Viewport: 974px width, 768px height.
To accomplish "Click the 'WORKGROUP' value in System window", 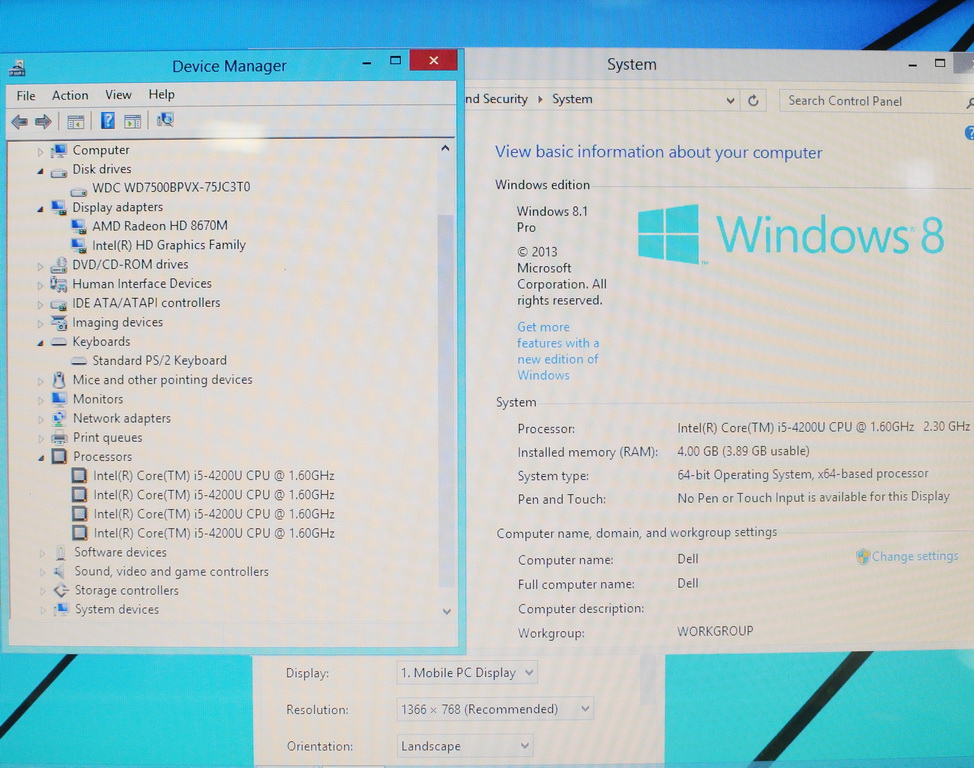I will 715,631.
